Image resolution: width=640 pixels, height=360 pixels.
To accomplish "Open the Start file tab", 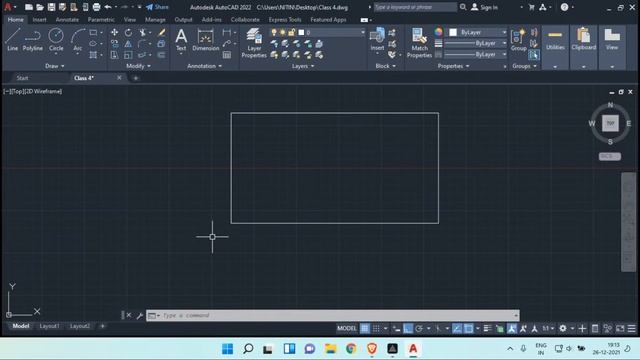I will point(22,78).
